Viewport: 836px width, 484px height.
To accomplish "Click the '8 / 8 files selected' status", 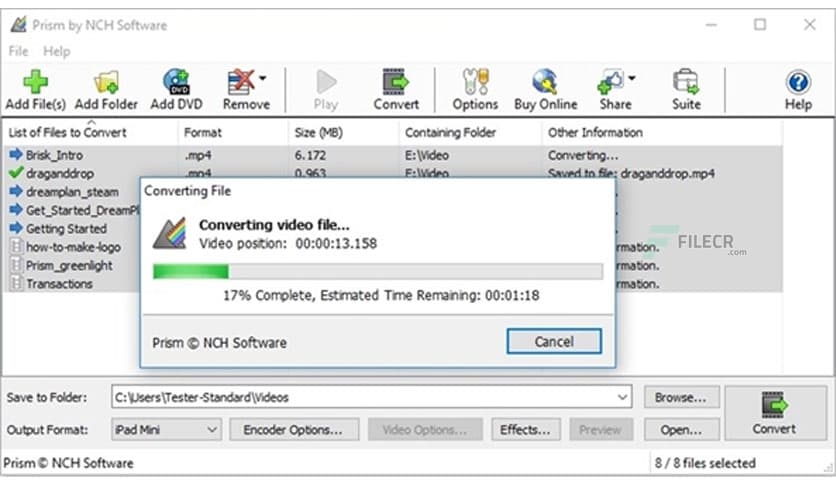I will pos(705,463).
